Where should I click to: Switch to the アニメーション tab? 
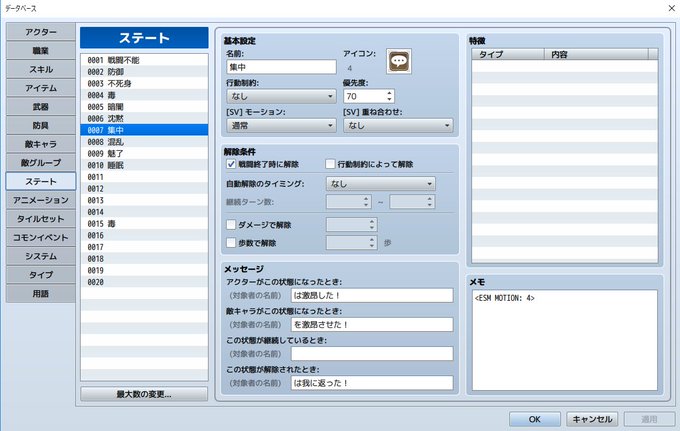click(x=41, y=200)
